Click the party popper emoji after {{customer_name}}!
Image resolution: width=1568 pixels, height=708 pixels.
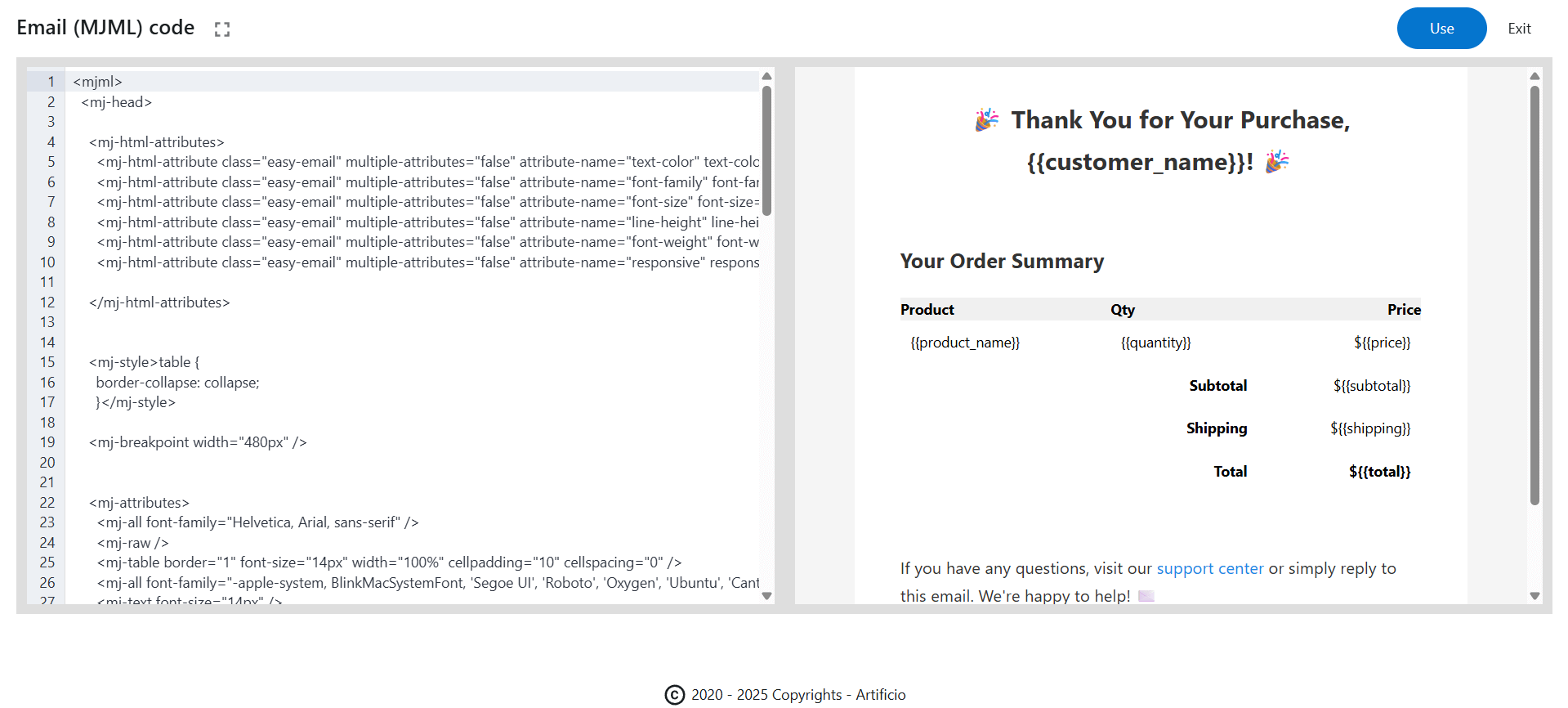click(1276, 162)
